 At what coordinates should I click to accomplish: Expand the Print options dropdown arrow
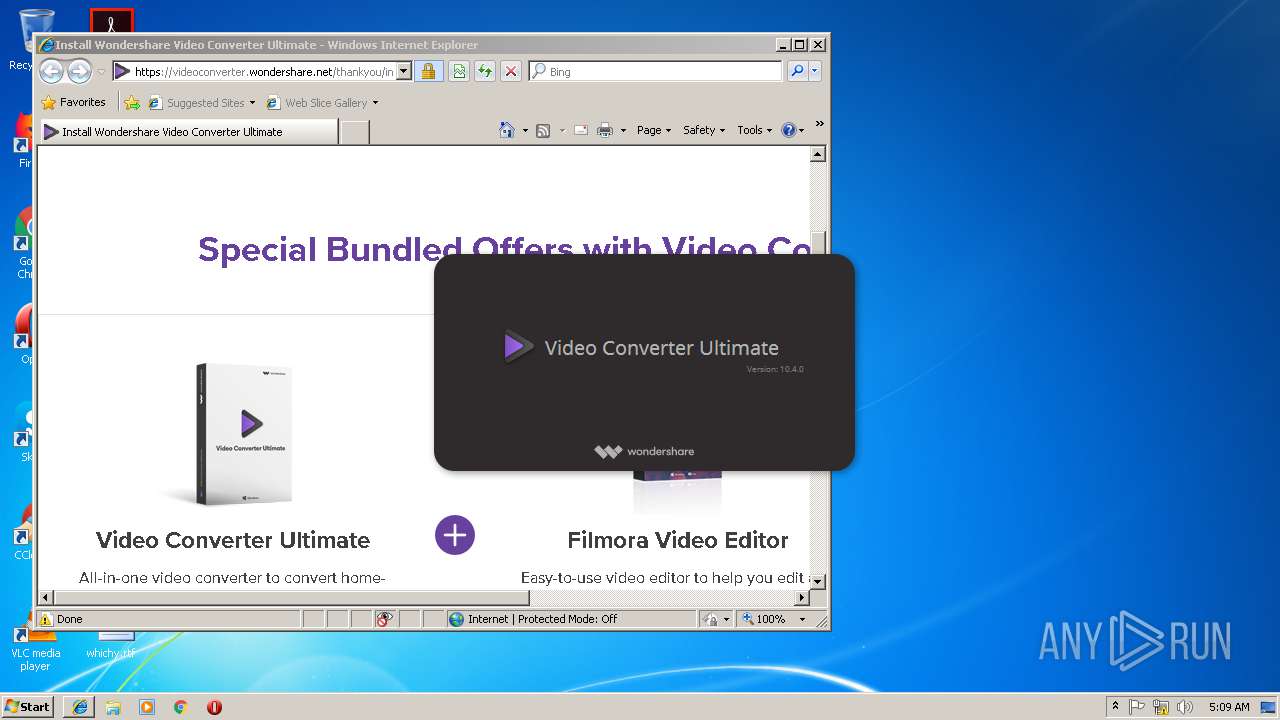click(x=623, y=130)
